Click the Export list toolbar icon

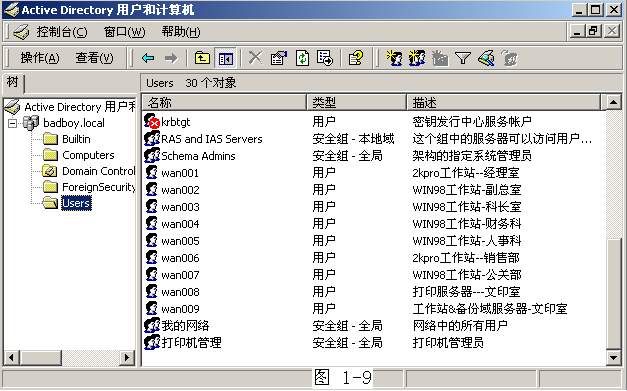(325, 58)
